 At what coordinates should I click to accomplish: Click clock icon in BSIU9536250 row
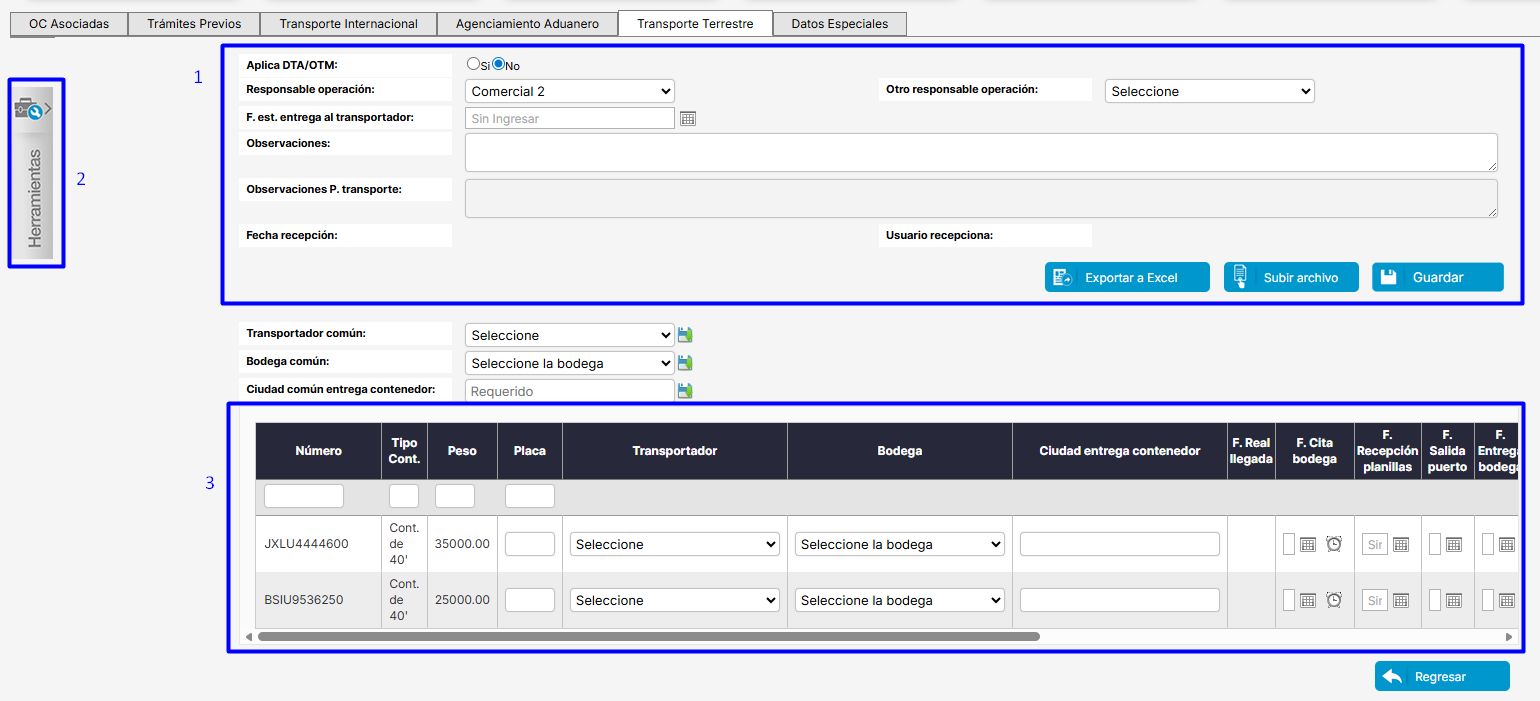coord(1334,600)
